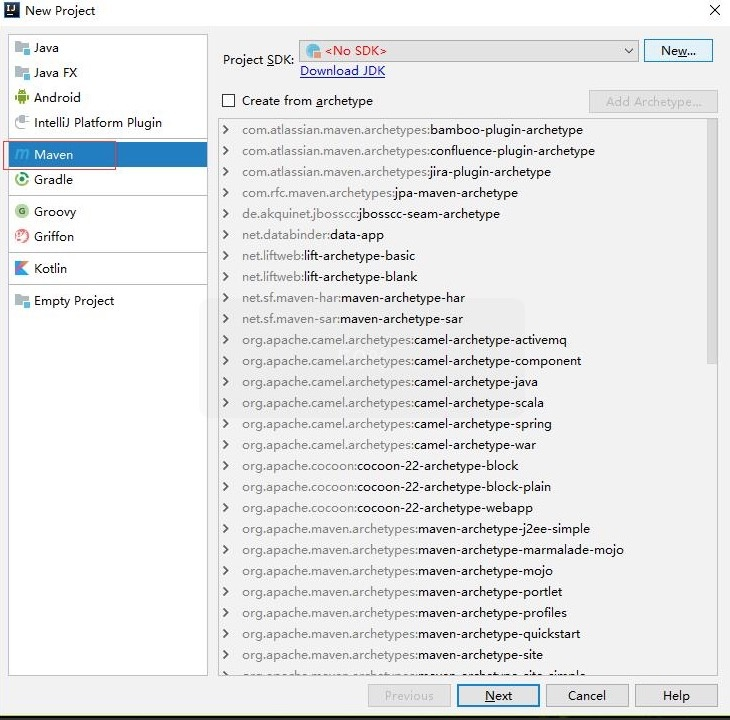Click the Empty Project folder icon

tap(22, 301)
